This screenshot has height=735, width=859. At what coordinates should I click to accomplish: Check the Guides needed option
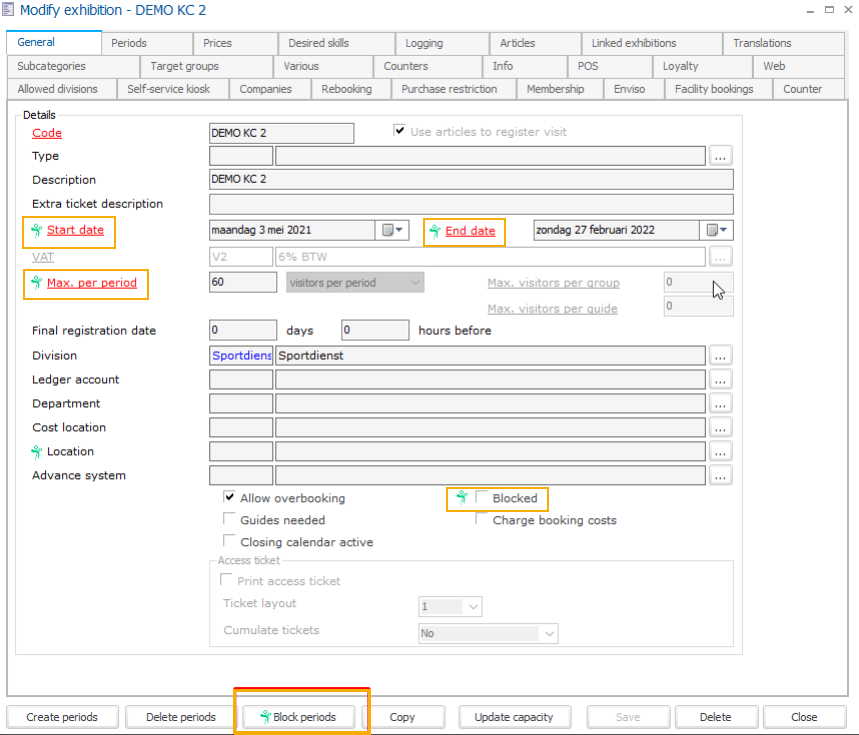coord(229,520)
